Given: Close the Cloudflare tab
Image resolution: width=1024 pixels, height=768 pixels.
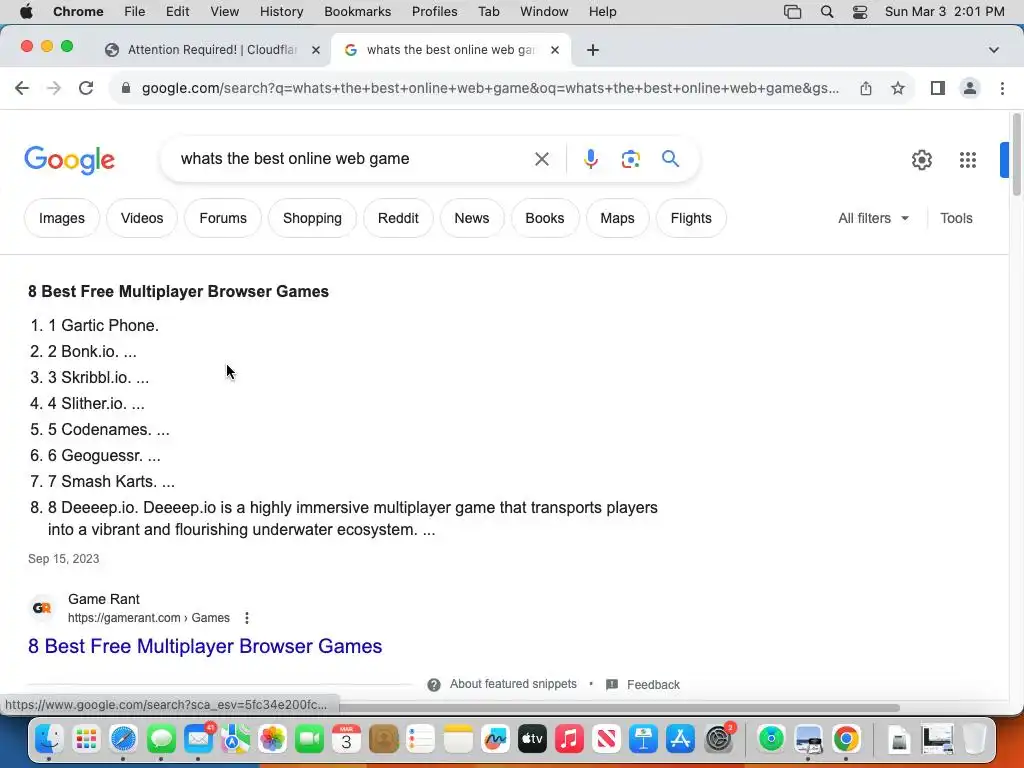Looking at the screenshot, I should 315,50.
